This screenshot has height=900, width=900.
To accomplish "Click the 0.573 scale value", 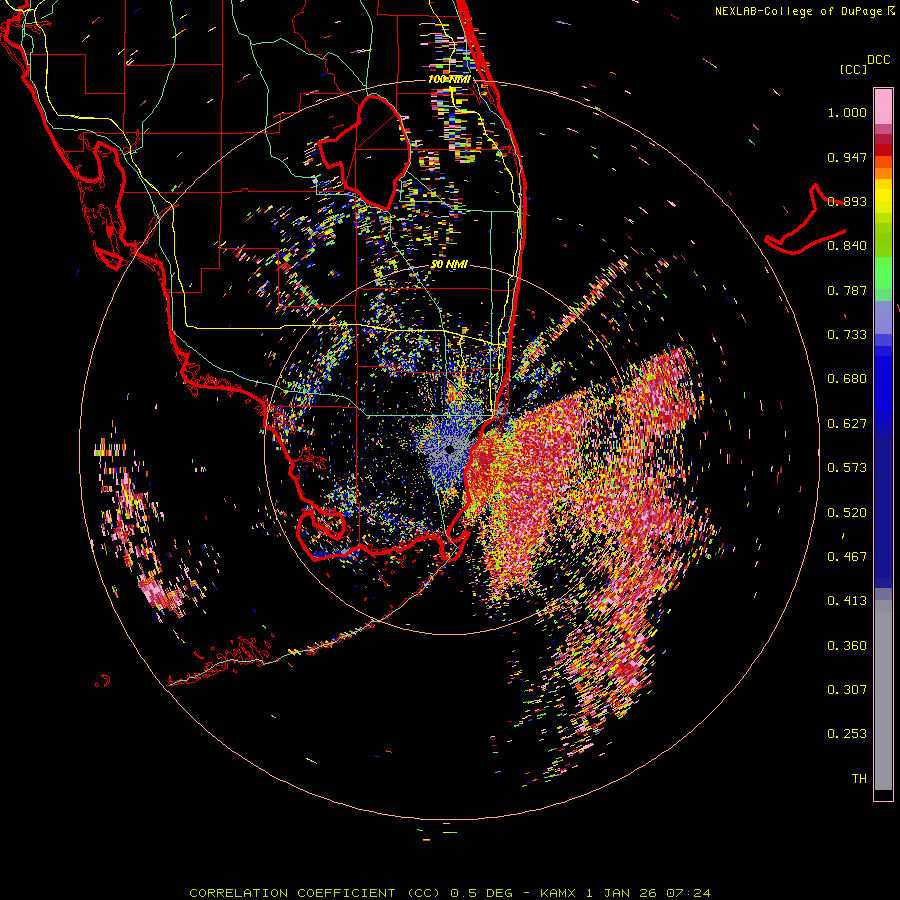I will tap(847, 468).
